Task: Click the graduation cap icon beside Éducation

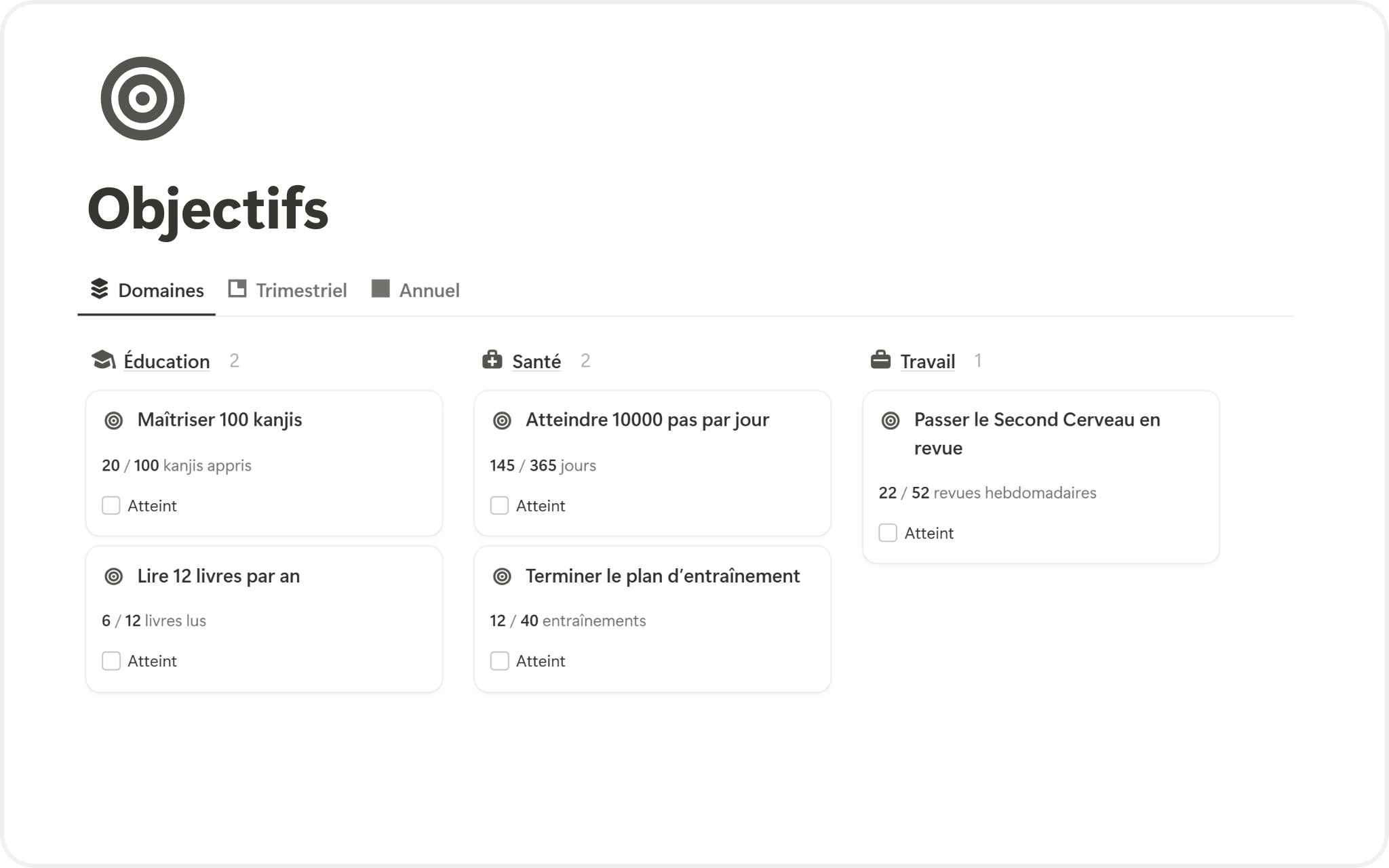Action: coord(103,360)
